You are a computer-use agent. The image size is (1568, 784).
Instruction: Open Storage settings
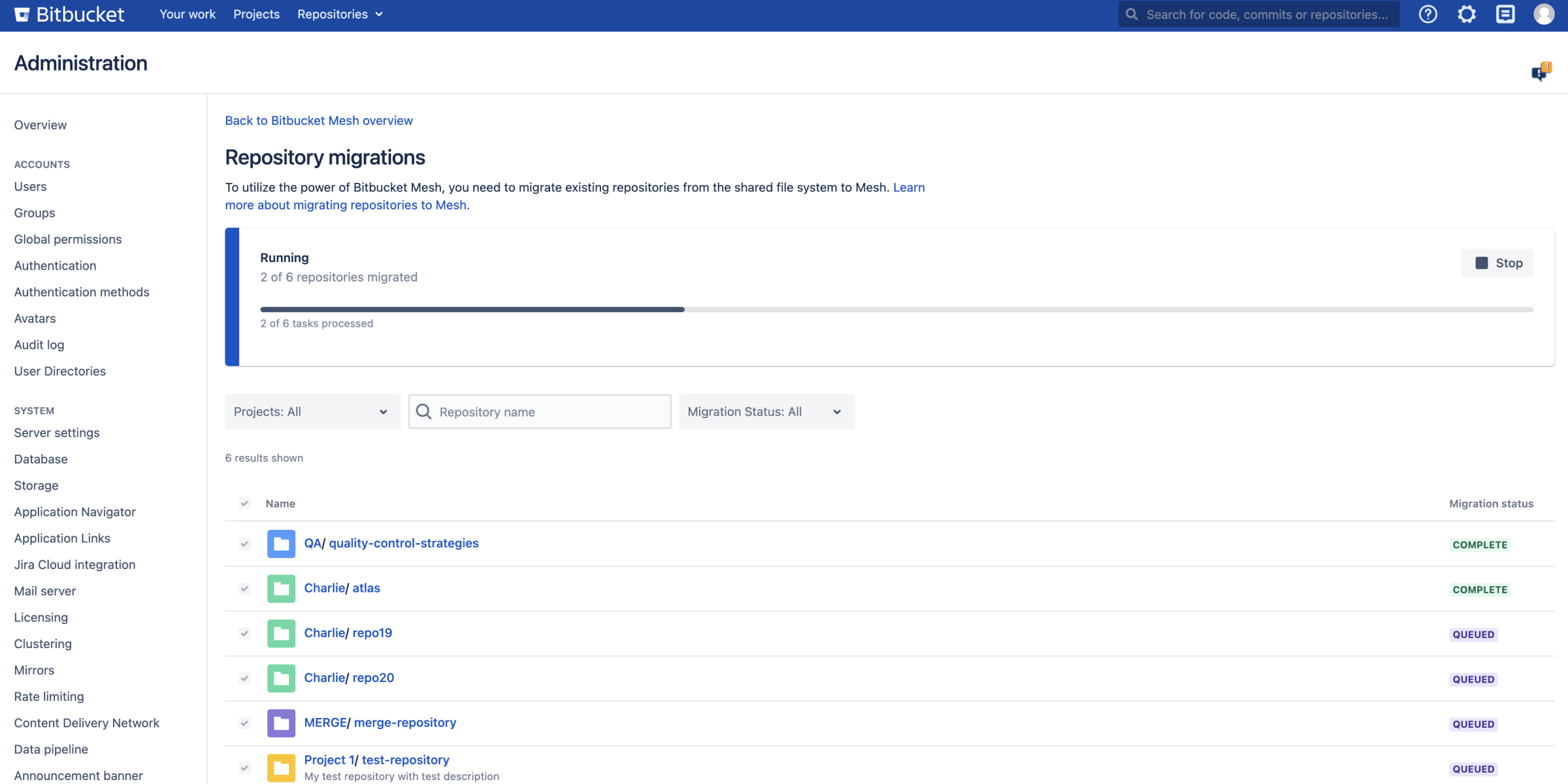pyautogui.click(x=37, y=485)
